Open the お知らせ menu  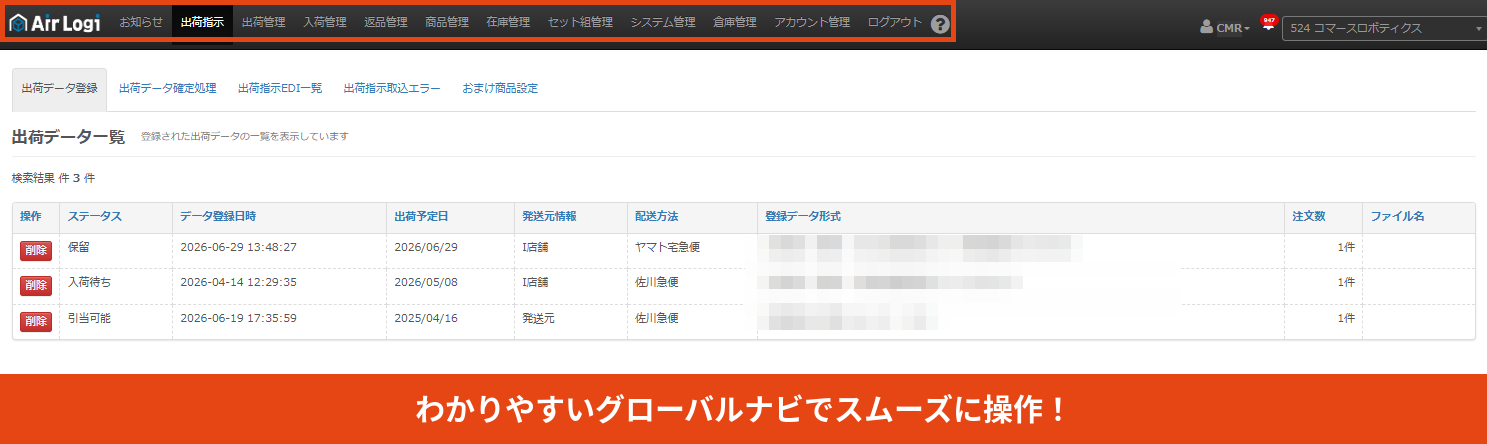pyautogui.click(x=141, y=22)
